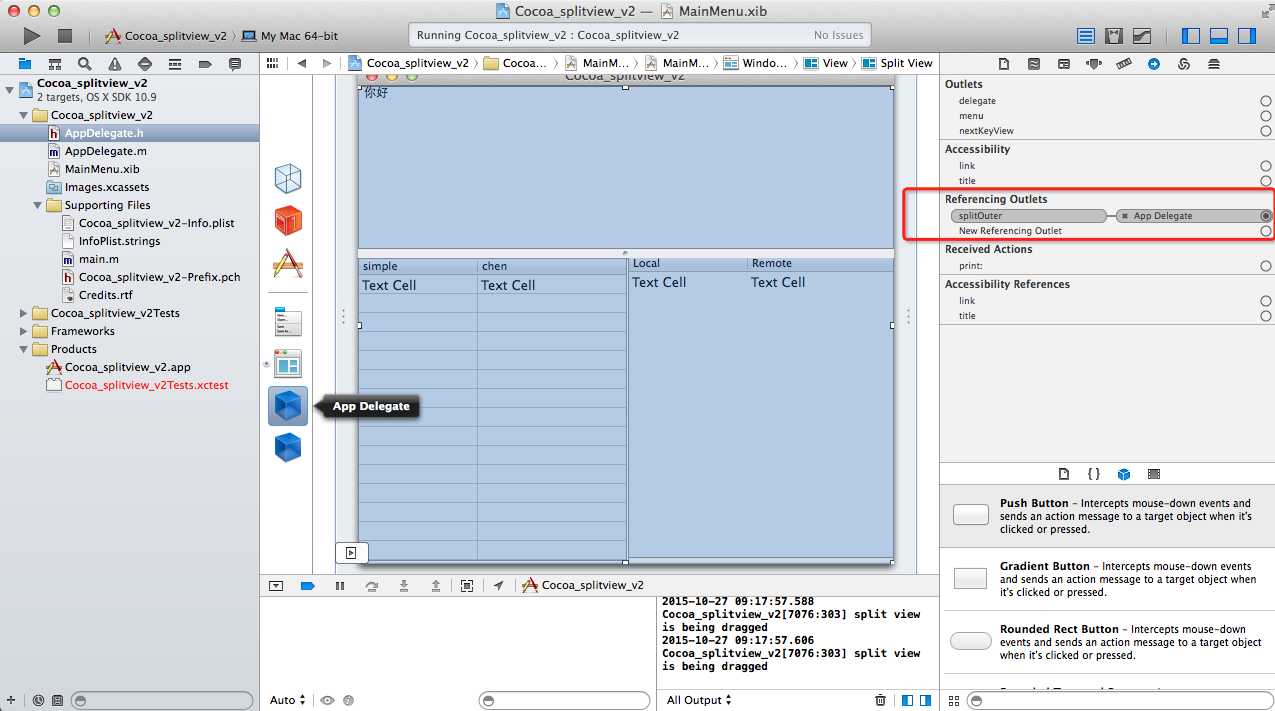Open the Size inspector ruler tab
Screen dimensions: 1275x711
click(x=1124, y=64)
